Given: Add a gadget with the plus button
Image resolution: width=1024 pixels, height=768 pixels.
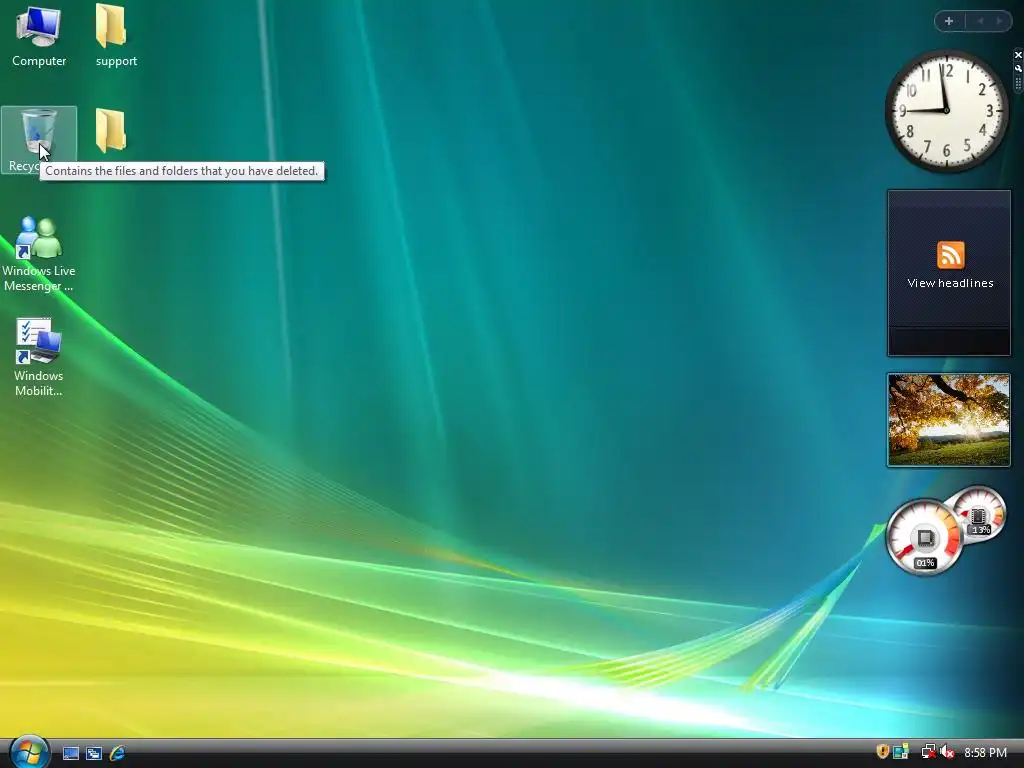Looking at the screenshot, I should pyautogui.click(x=949, y=22).
